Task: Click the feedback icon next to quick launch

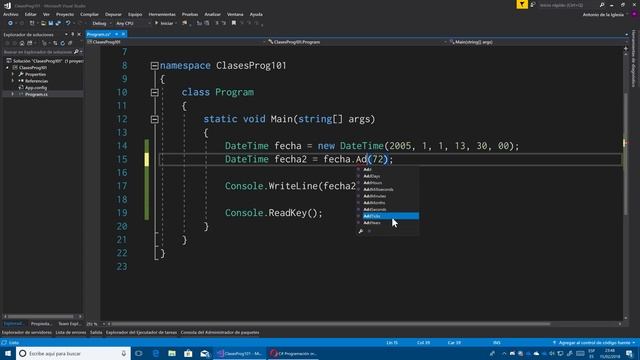Action: (533, 4)
